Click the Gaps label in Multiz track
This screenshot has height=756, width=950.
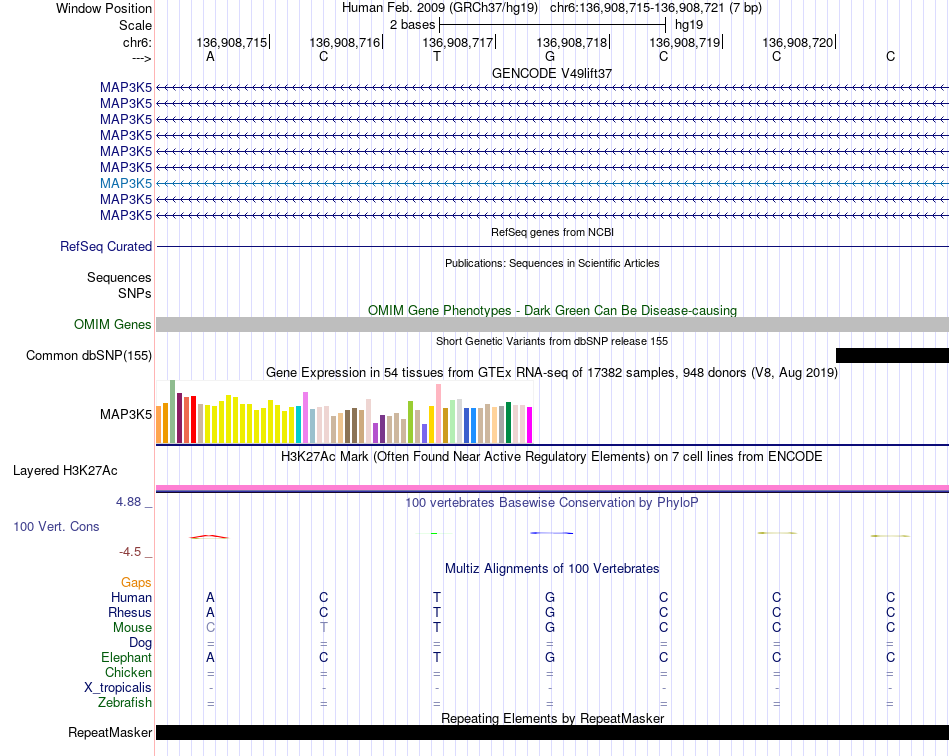(x=136, y=582)
